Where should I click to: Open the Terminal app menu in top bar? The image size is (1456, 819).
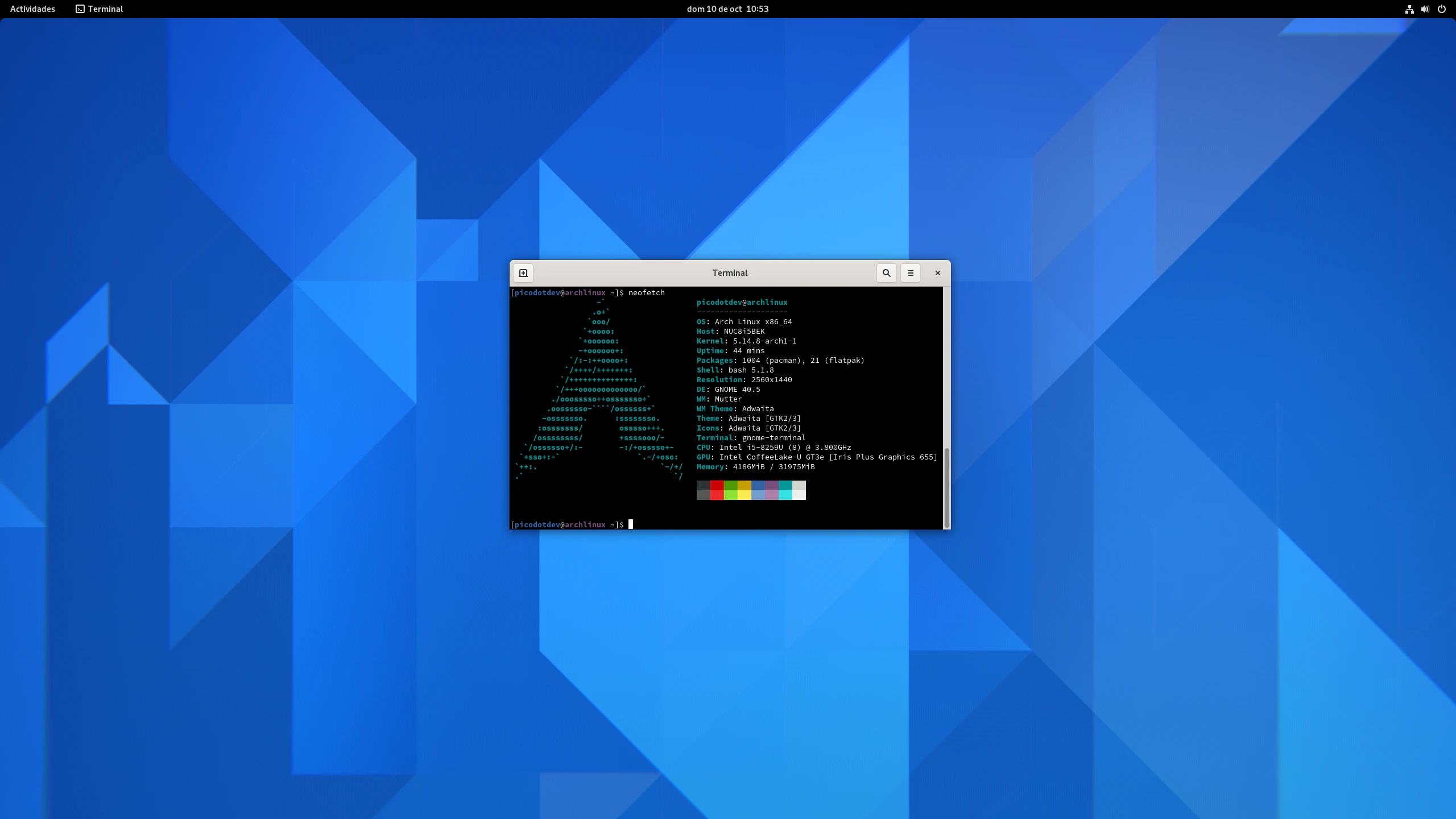coord(100,9)
